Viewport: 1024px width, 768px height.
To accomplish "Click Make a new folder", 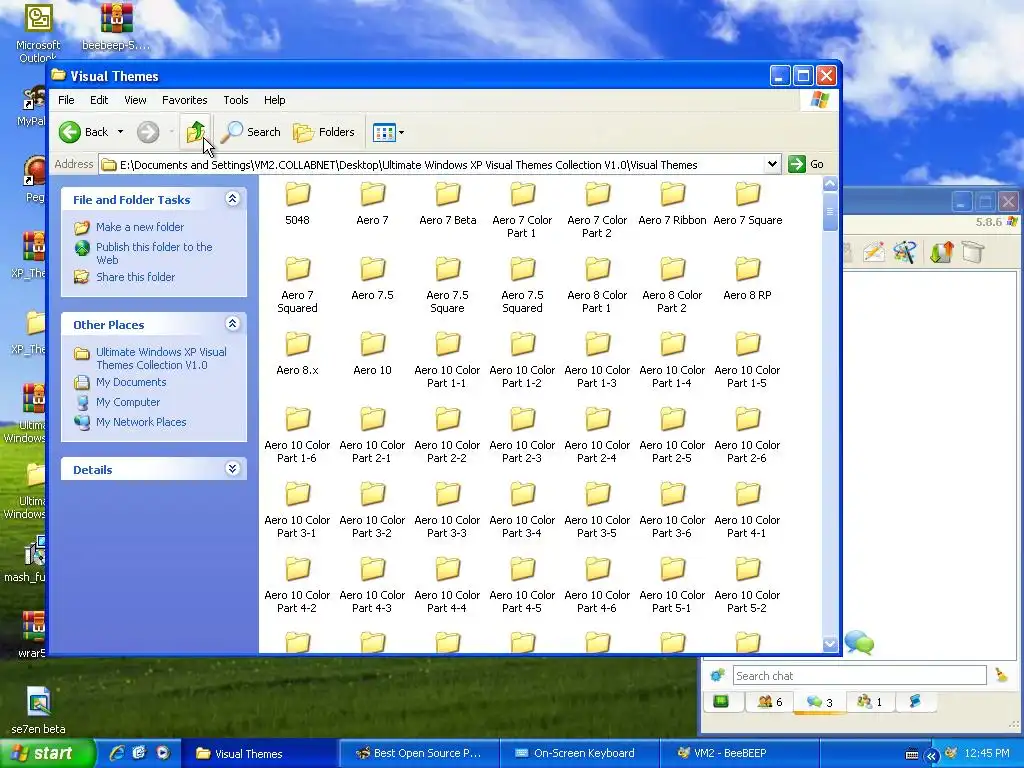I will (140, 227).
